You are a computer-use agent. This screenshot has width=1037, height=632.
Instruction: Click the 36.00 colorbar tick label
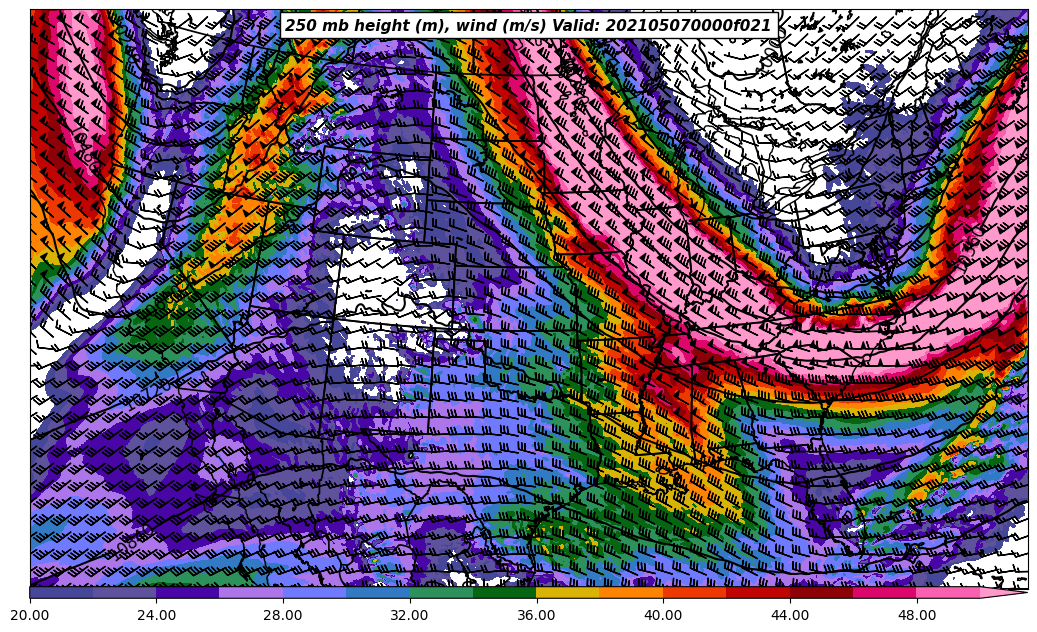[537, 615]
